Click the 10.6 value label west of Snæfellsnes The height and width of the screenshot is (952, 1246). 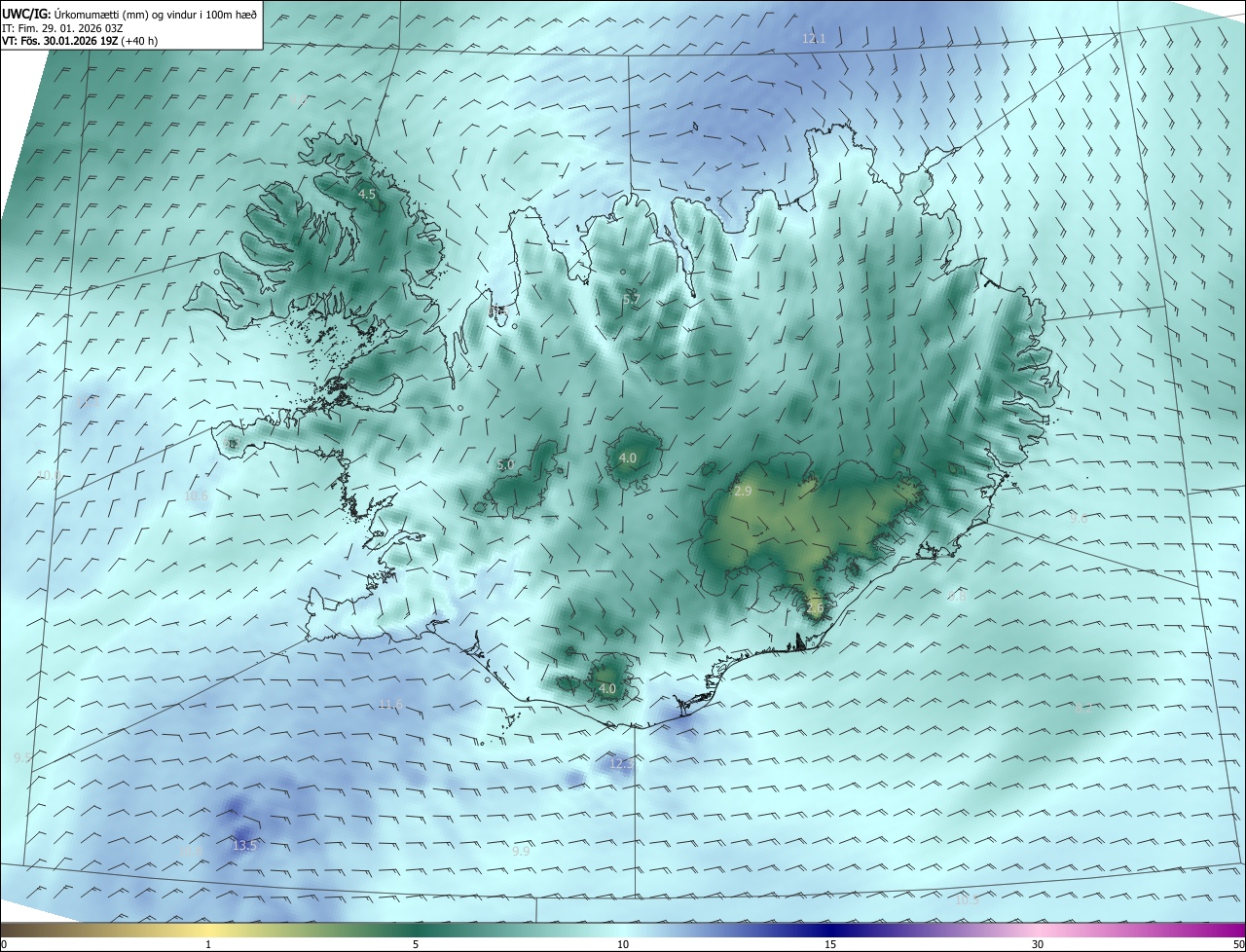(197, 496)
